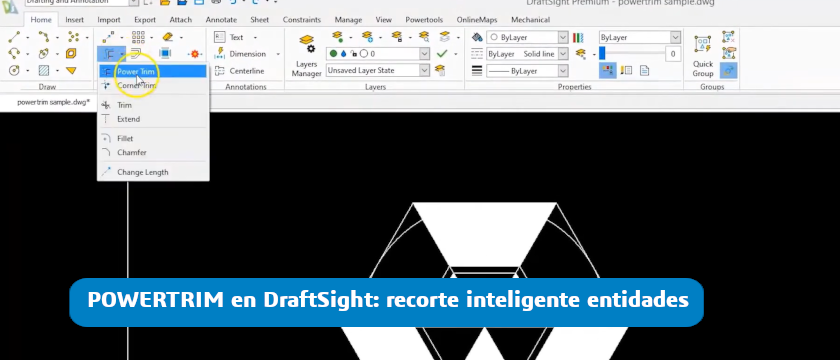Screen dimensions: 840x360
Task: Click the line weight icon with thick bars
Action: point(477,71)
